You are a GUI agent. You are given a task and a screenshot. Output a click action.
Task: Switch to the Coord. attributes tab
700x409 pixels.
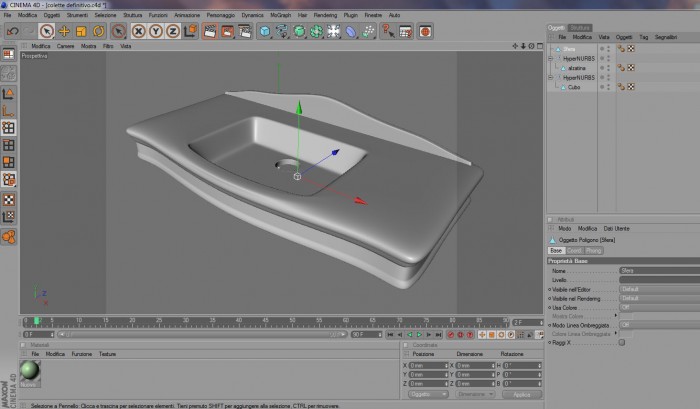tap(574, 250)
